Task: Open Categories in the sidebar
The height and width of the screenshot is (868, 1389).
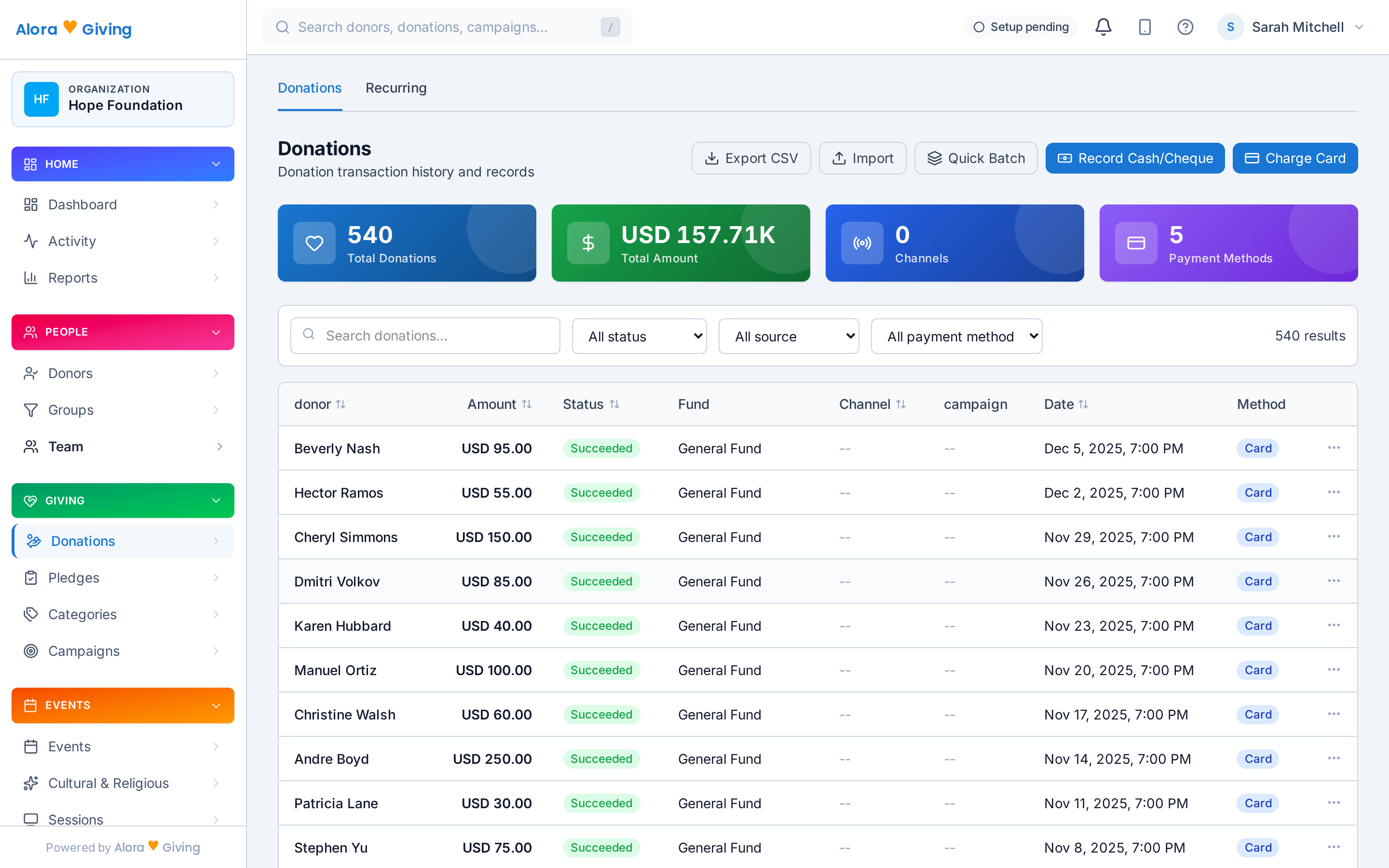Action: point(123,614)
